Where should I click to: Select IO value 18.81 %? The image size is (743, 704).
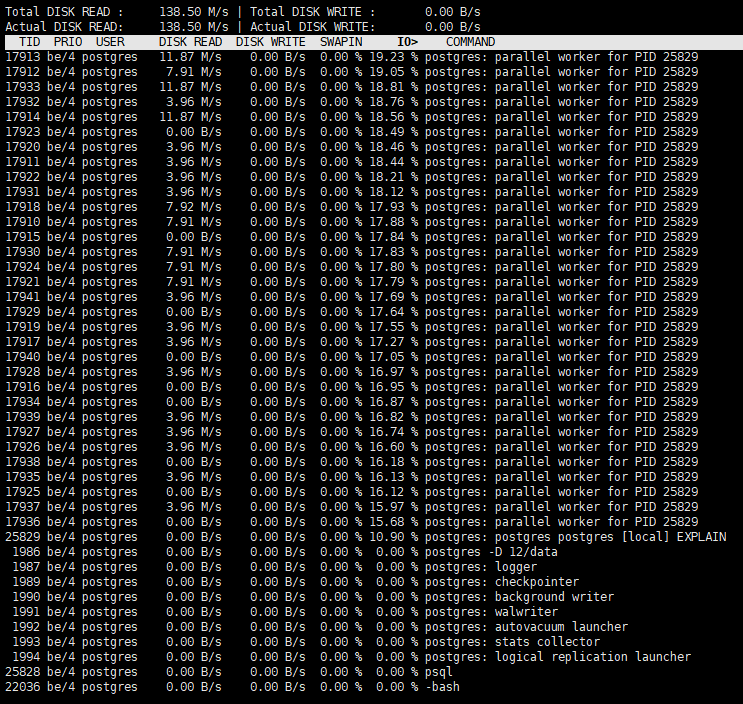pyautogui.click(x=394, y=87)
